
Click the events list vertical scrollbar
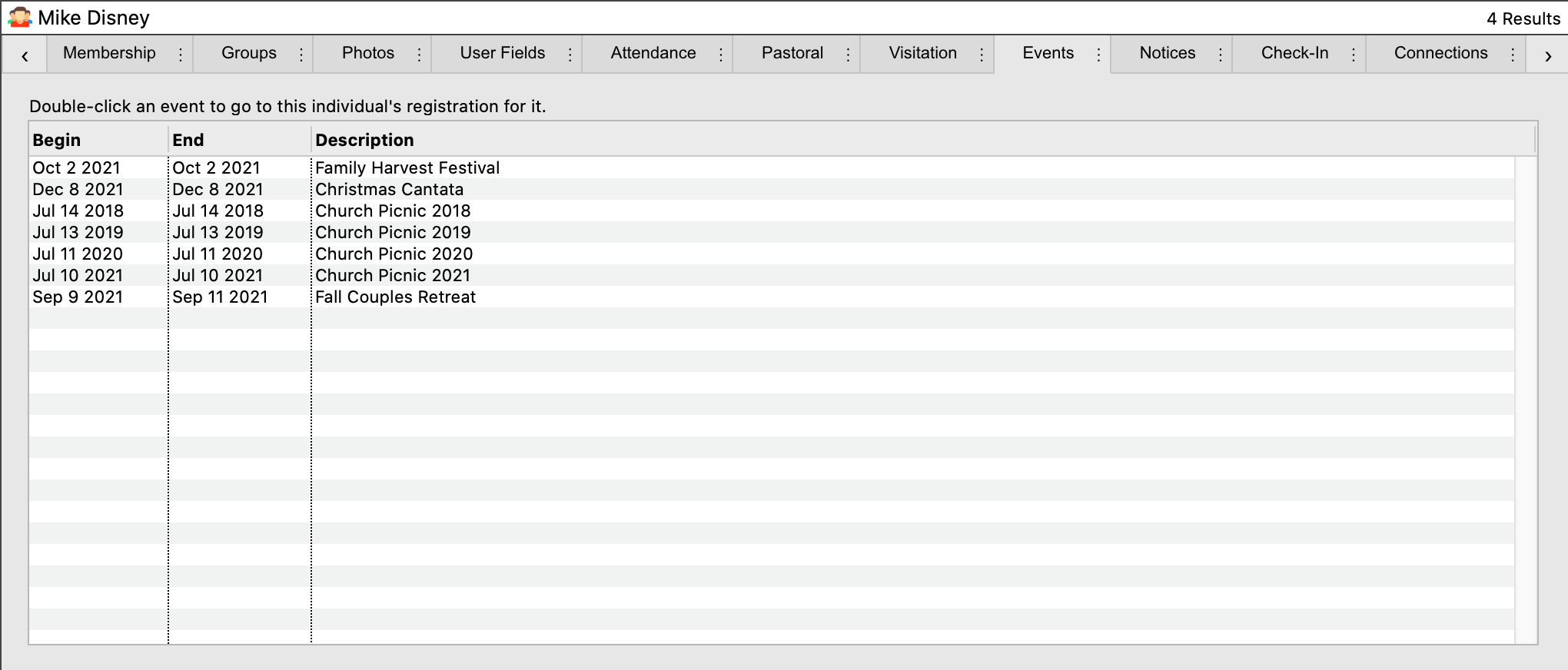tap(1525, 400)
